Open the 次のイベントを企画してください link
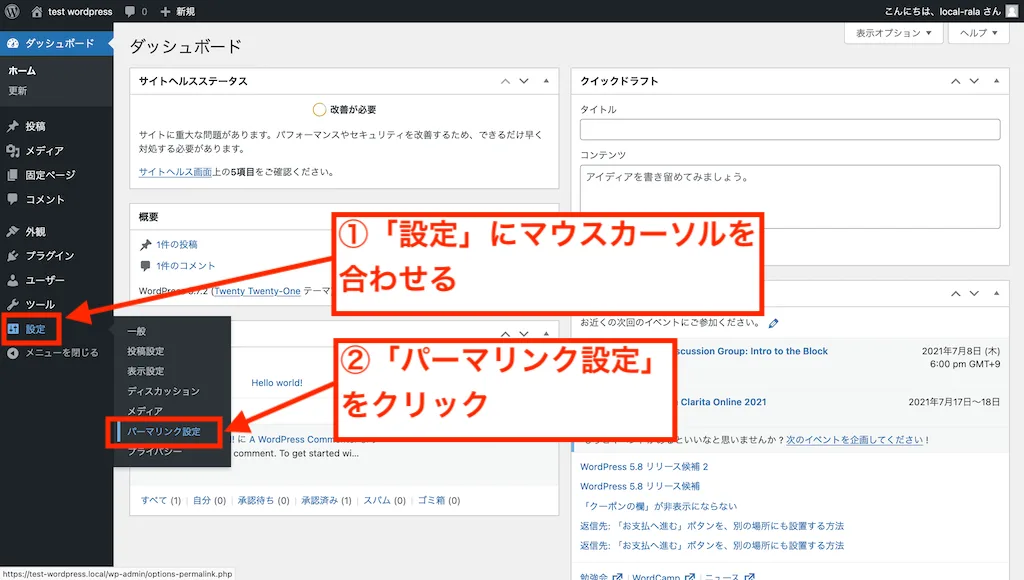The image size is (1024, 580). (x=855, y=440)
